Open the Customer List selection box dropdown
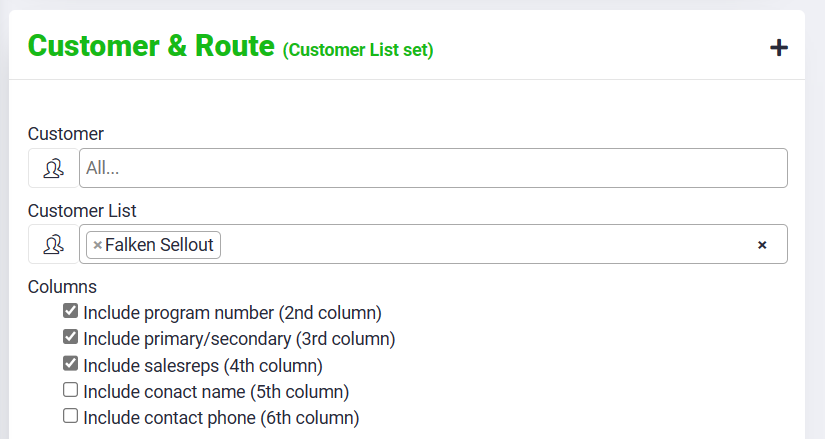The image size is (825, 439). pyautogui.click(x=480, y=244)
